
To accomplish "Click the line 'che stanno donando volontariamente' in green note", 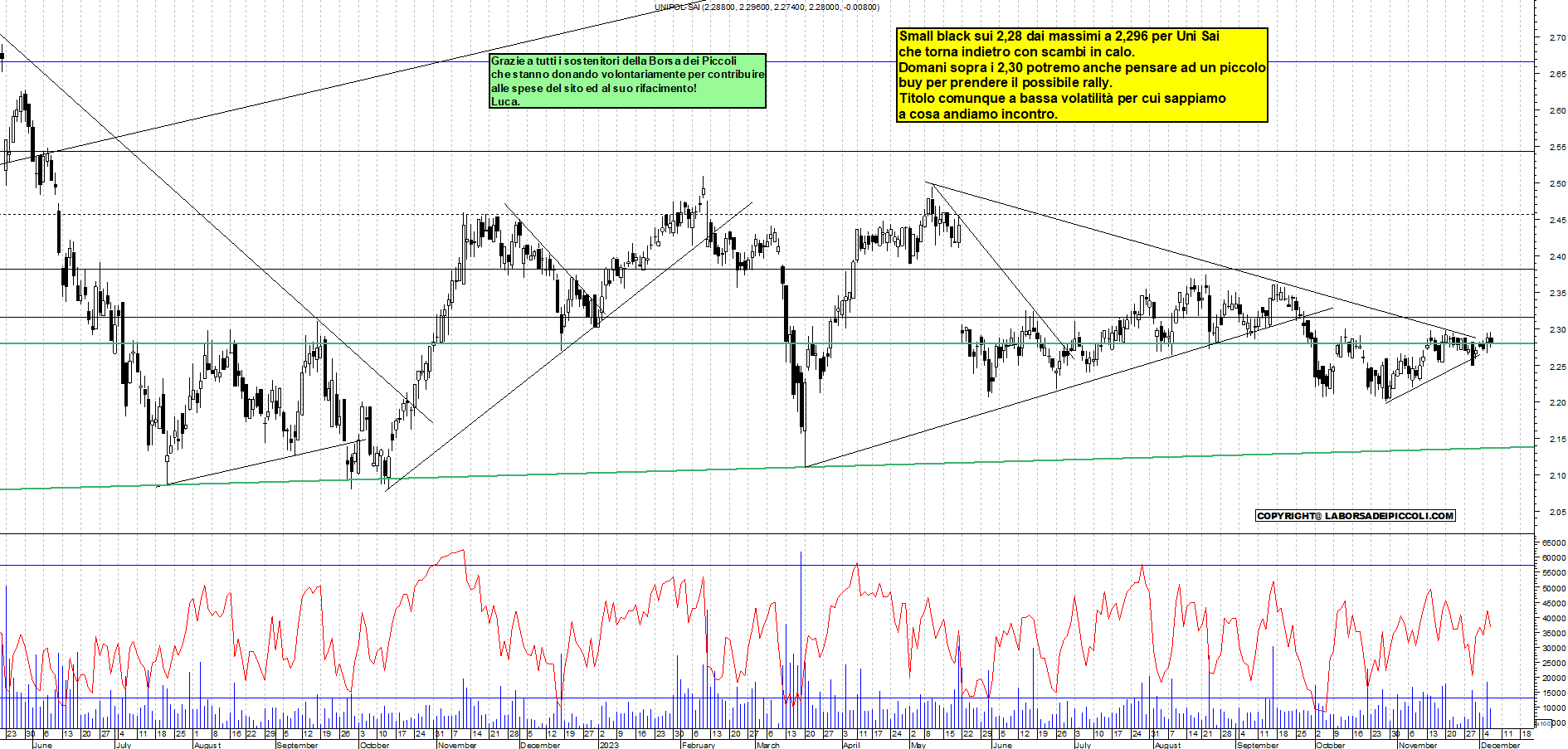I will [628, 74].
